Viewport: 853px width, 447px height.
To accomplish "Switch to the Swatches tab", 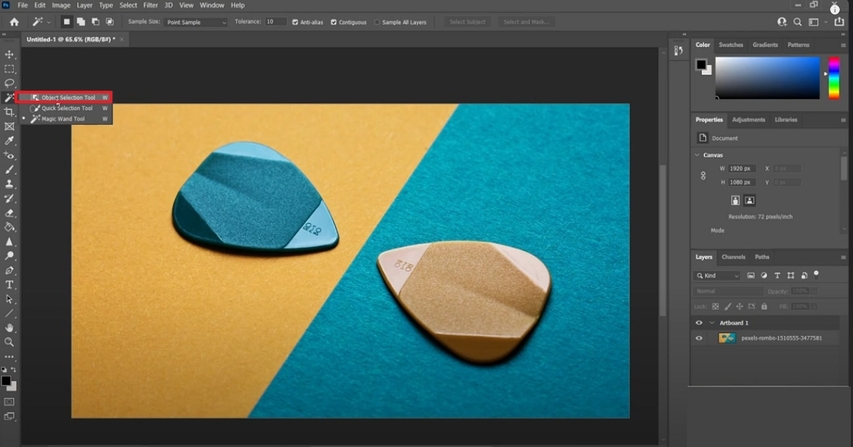I will (731, 45).
